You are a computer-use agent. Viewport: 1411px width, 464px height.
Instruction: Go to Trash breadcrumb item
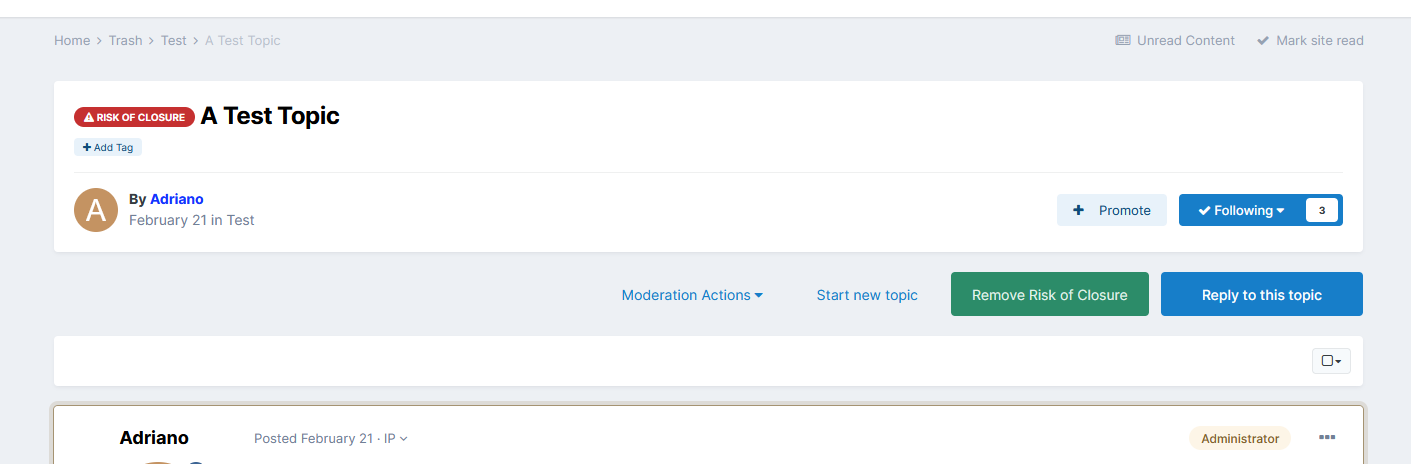pyautogui.click(x=126, y=41)
